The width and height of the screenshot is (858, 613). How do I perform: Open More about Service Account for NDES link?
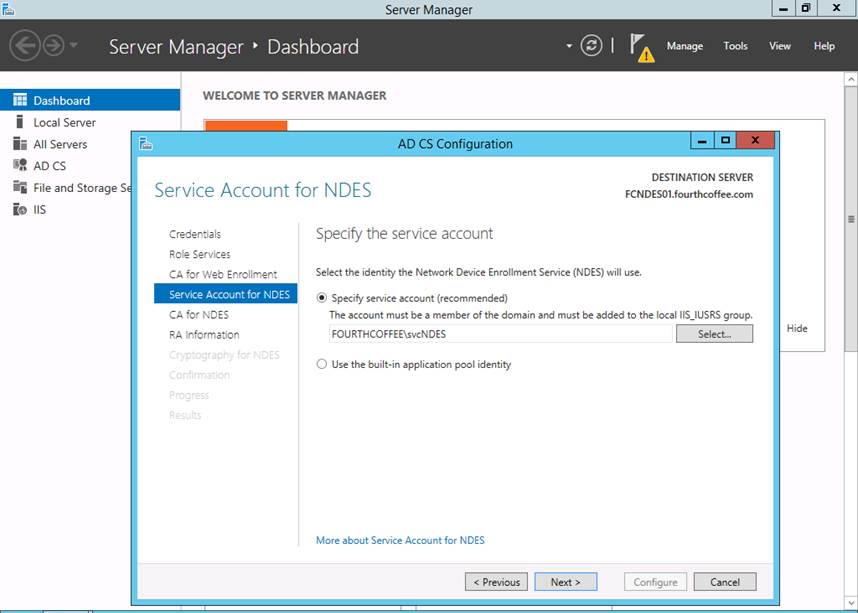pyautogui.click(x=400, y=540)
